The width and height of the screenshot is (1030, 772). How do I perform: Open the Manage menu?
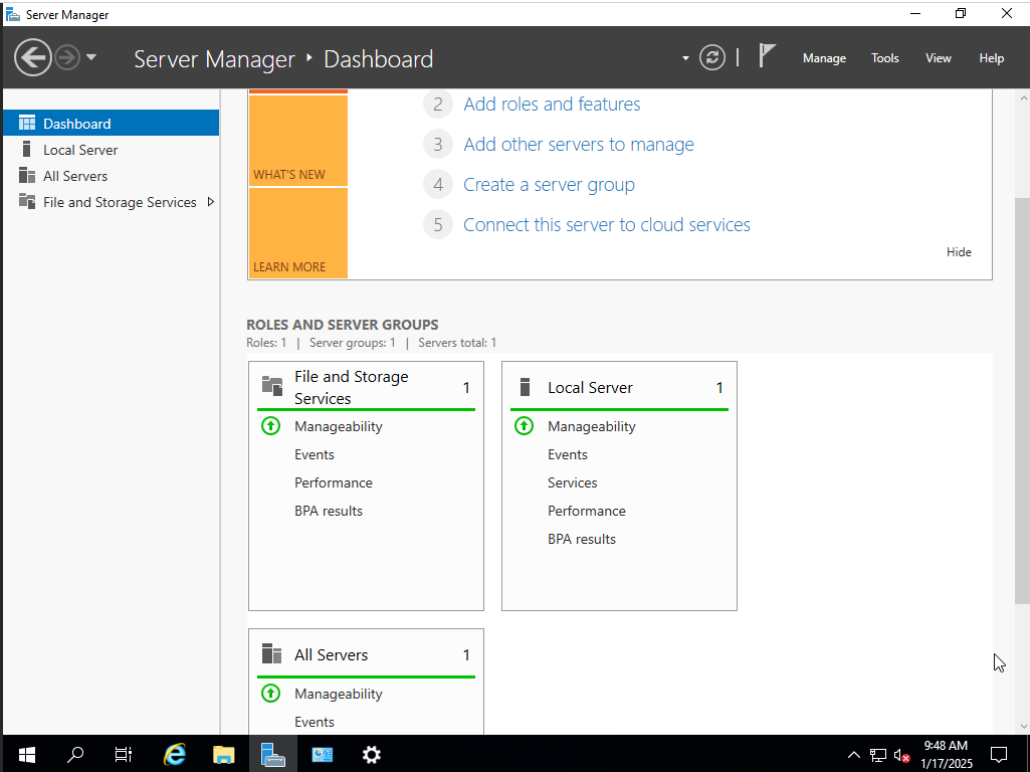[x=824, y=58]
